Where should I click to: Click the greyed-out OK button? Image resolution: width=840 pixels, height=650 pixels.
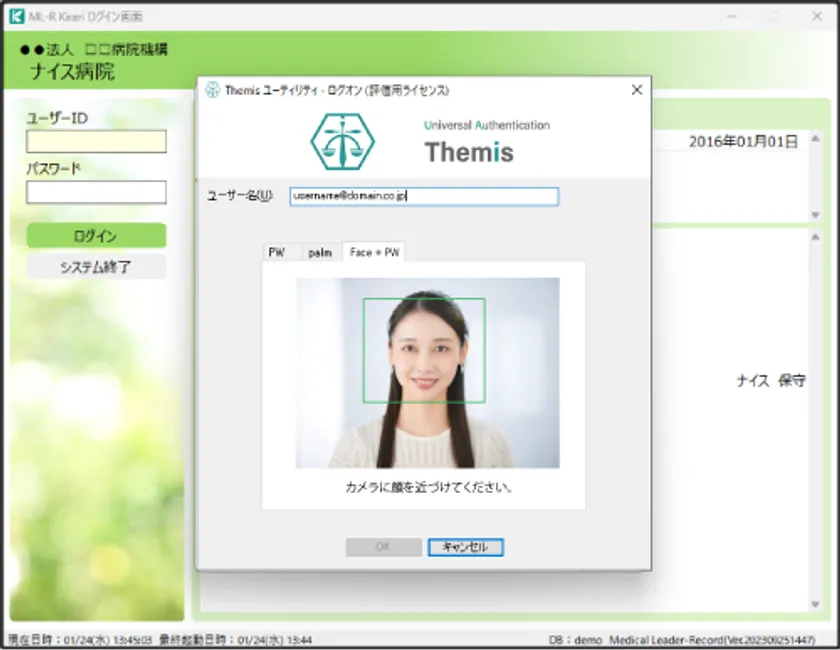[x=383, y=547]
